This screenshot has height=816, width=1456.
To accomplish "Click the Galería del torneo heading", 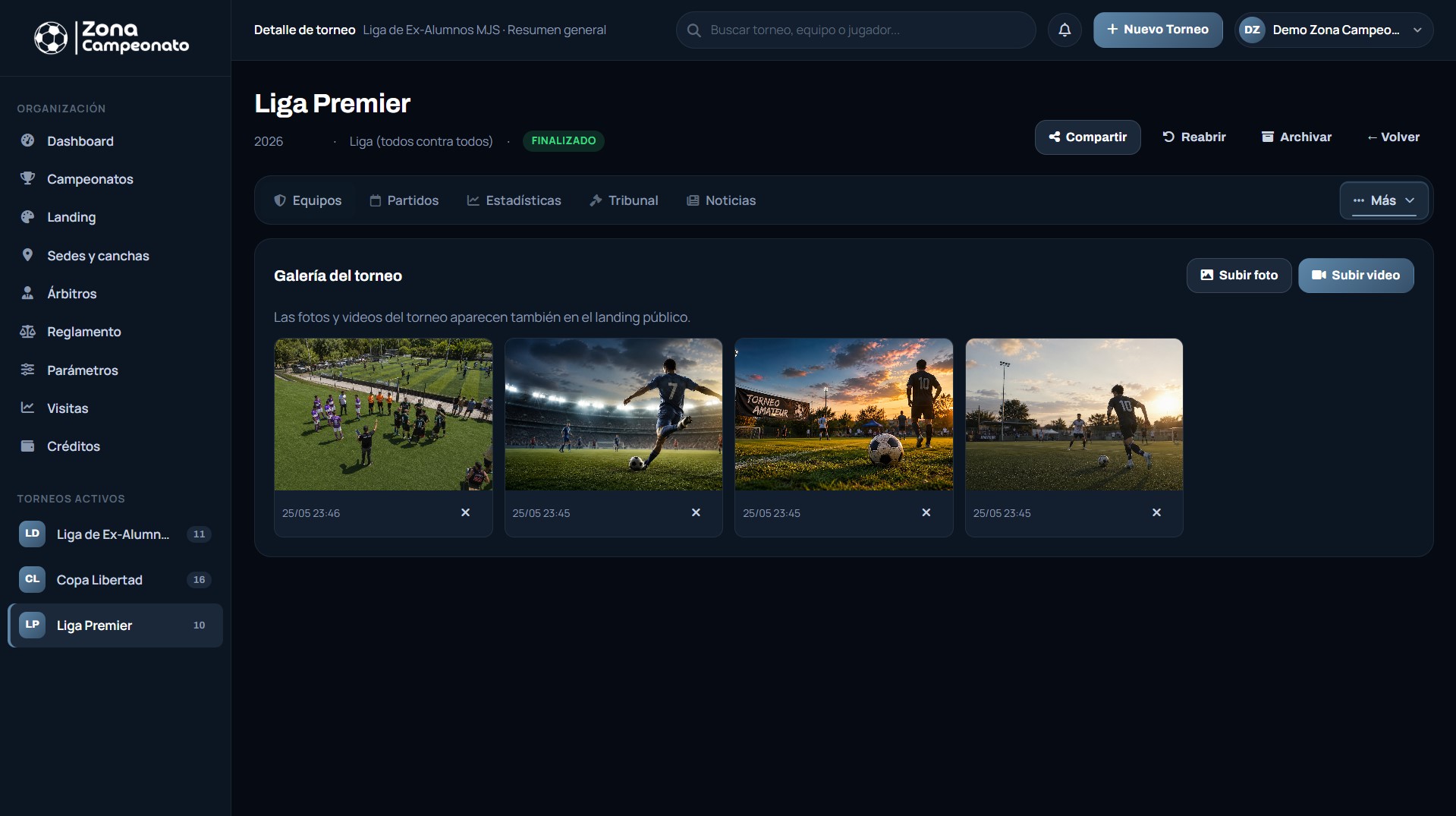I will point(338,276).
